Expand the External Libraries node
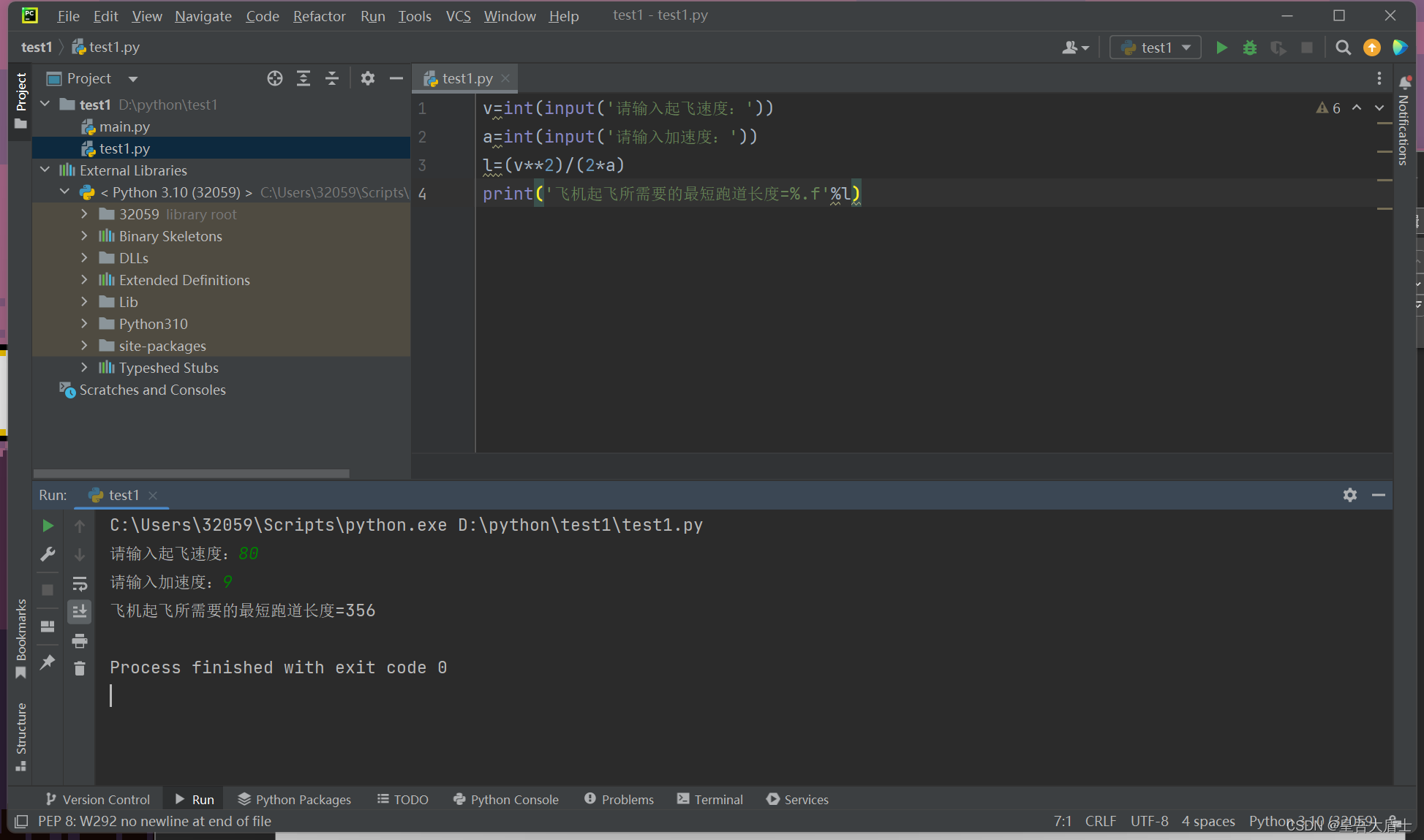Viewport: 1424px width, 840px height. coord(45,170)
